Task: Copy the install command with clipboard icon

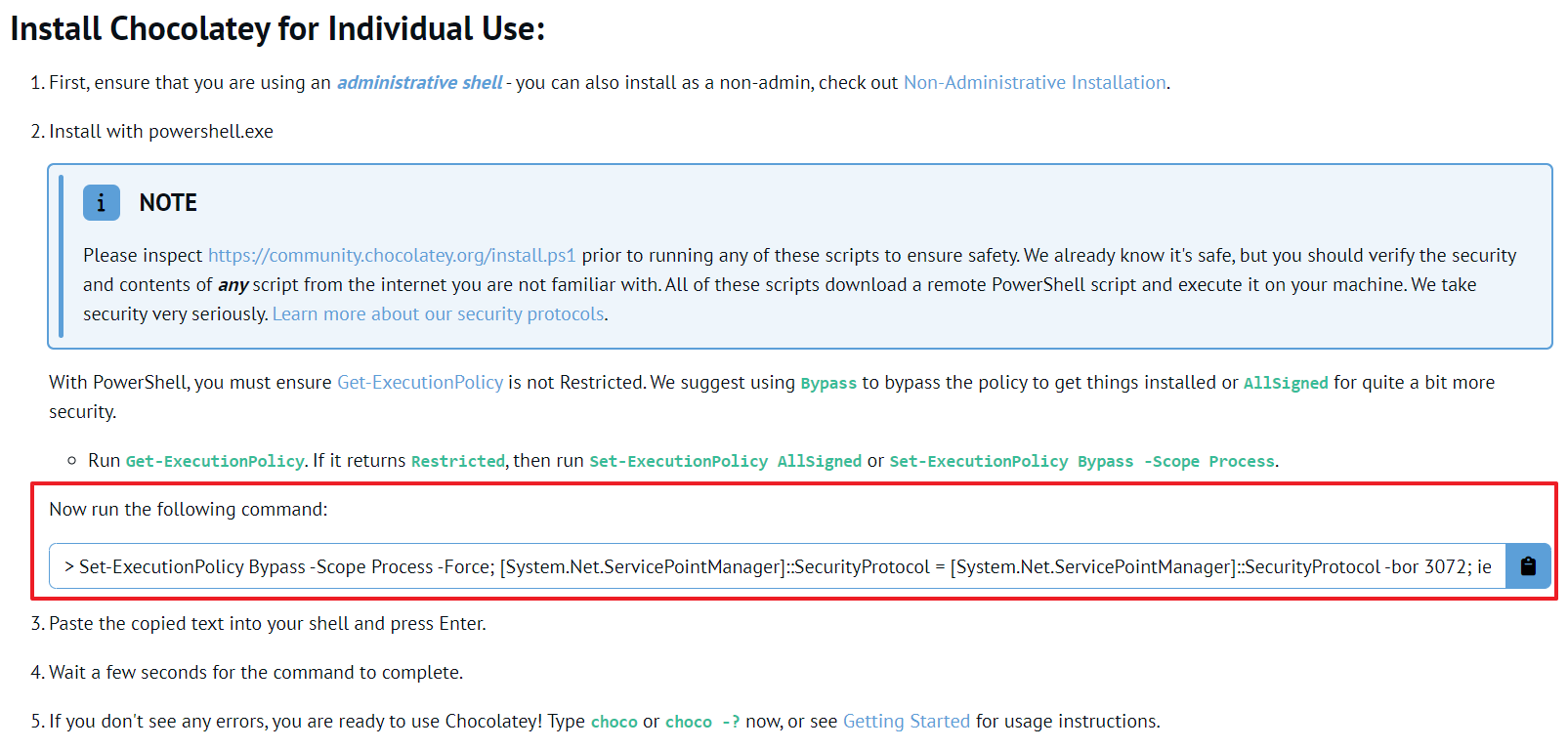Action: [x=1528, y=565]
